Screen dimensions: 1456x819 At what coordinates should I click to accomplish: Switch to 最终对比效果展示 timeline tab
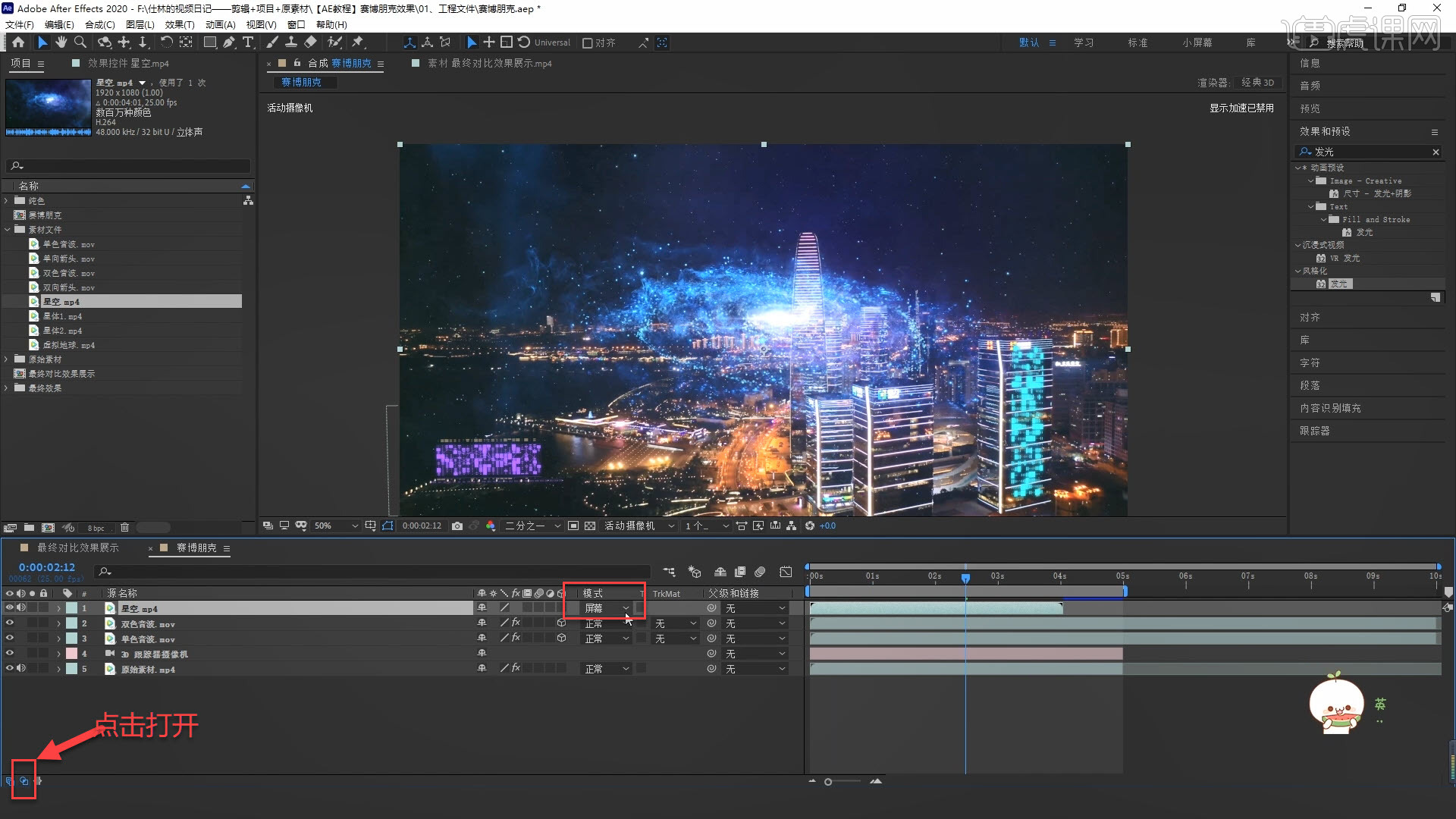77,548
